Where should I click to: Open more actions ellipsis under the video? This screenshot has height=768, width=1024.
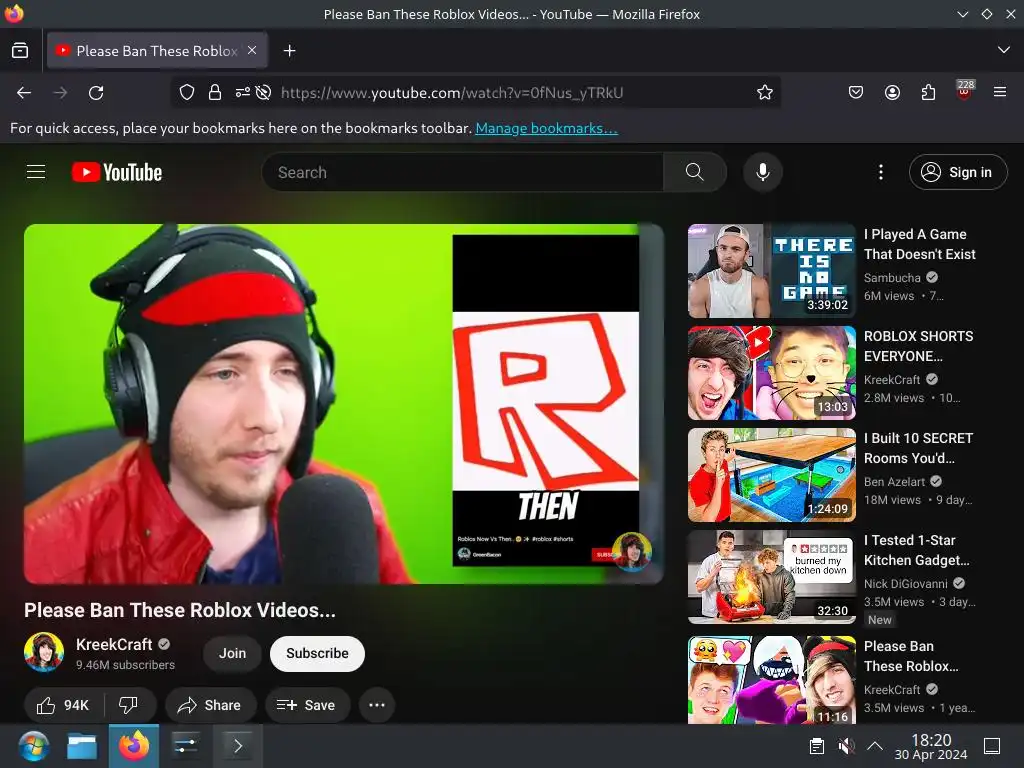(377, 705)
